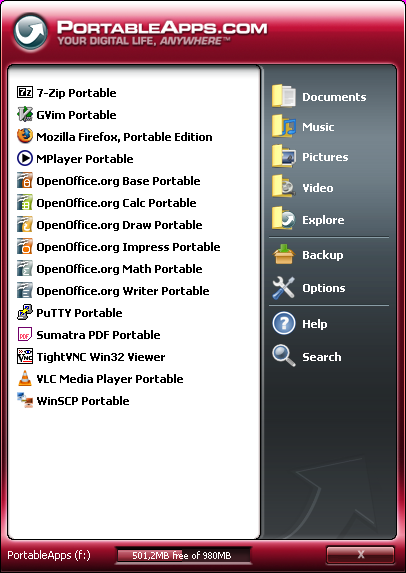Click the PuTTY Portable icon

click(x=25, y=312)
